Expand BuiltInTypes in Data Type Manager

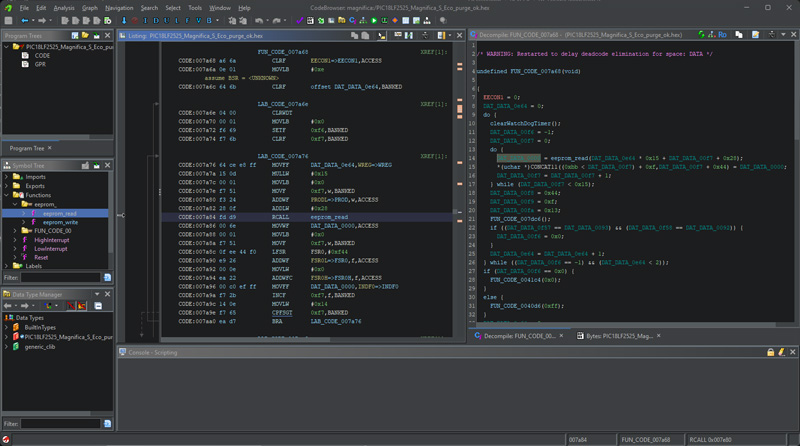click(x=8, y=327)
